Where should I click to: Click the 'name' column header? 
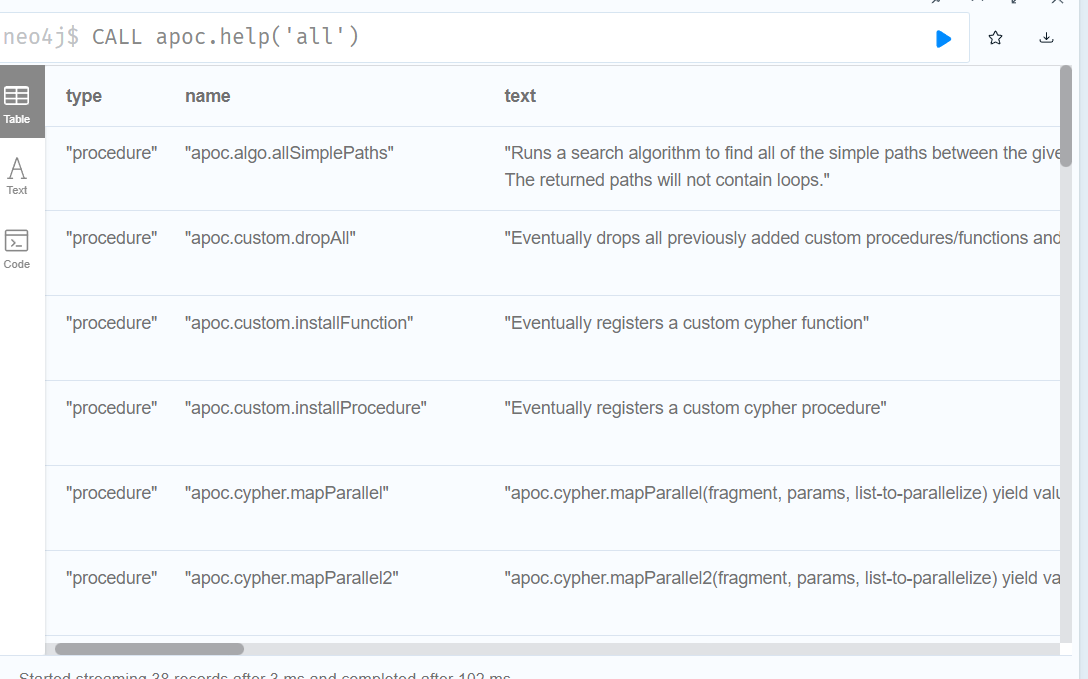[207, 96]
